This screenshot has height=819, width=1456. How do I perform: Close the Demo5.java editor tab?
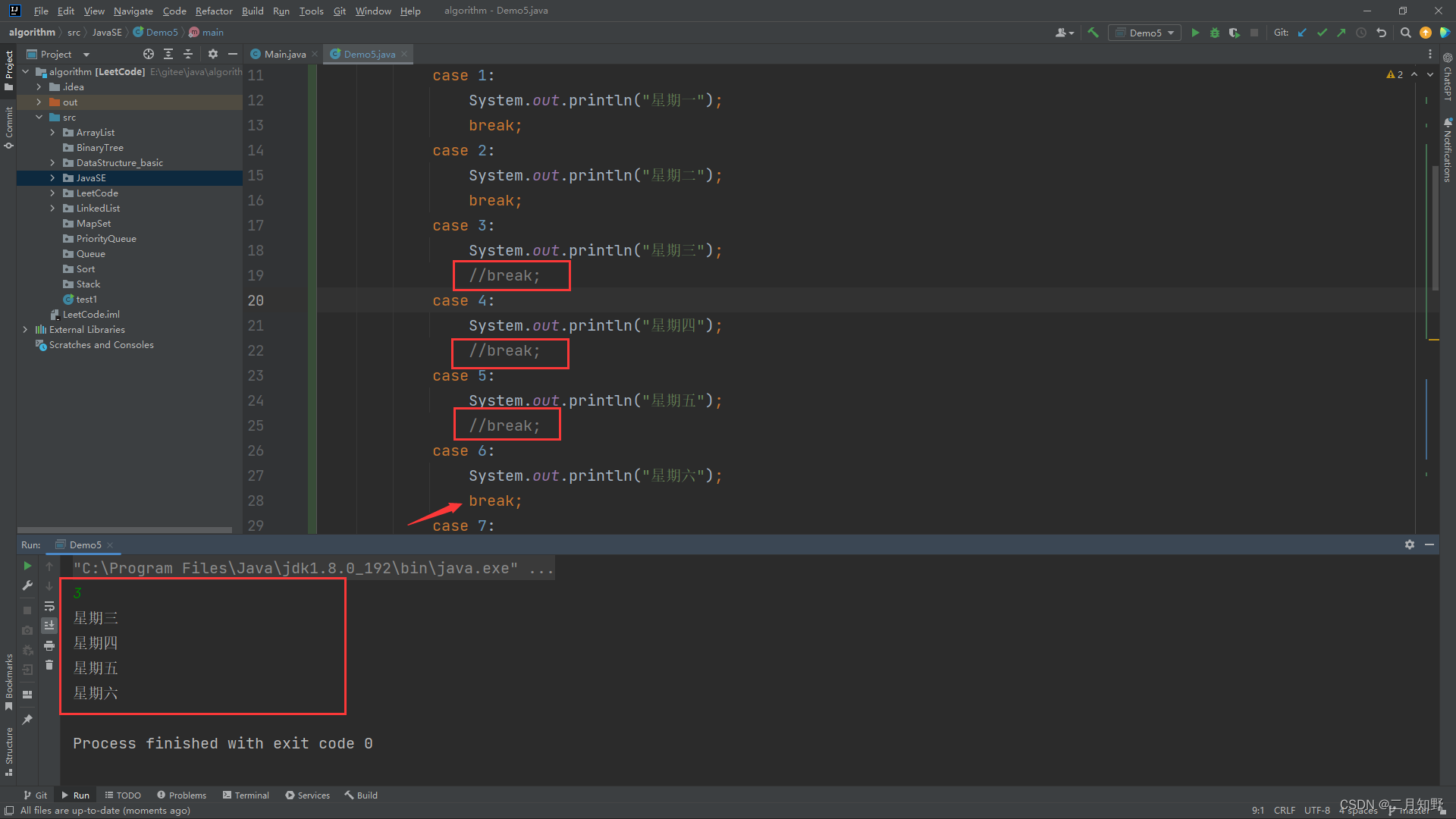tap(404, 54)
